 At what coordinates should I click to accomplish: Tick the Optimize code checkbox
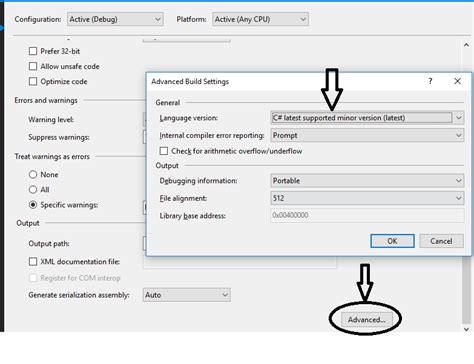point(33,81)
